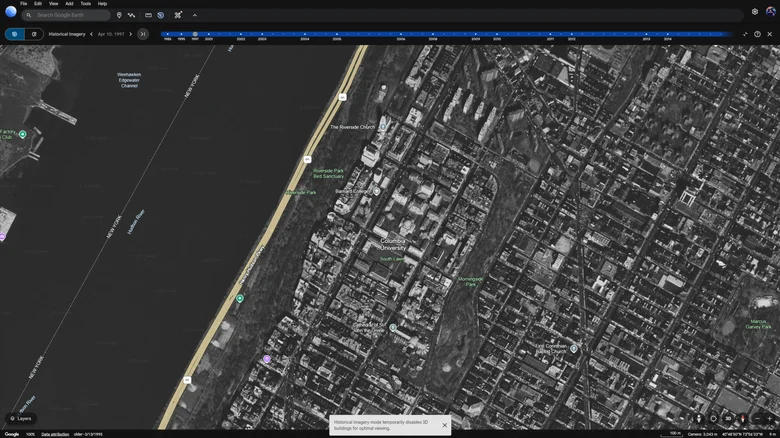Click the Cathedral of St. John marker
The image size is (780, 438).
pyautogui.click(x=392, y=328)
